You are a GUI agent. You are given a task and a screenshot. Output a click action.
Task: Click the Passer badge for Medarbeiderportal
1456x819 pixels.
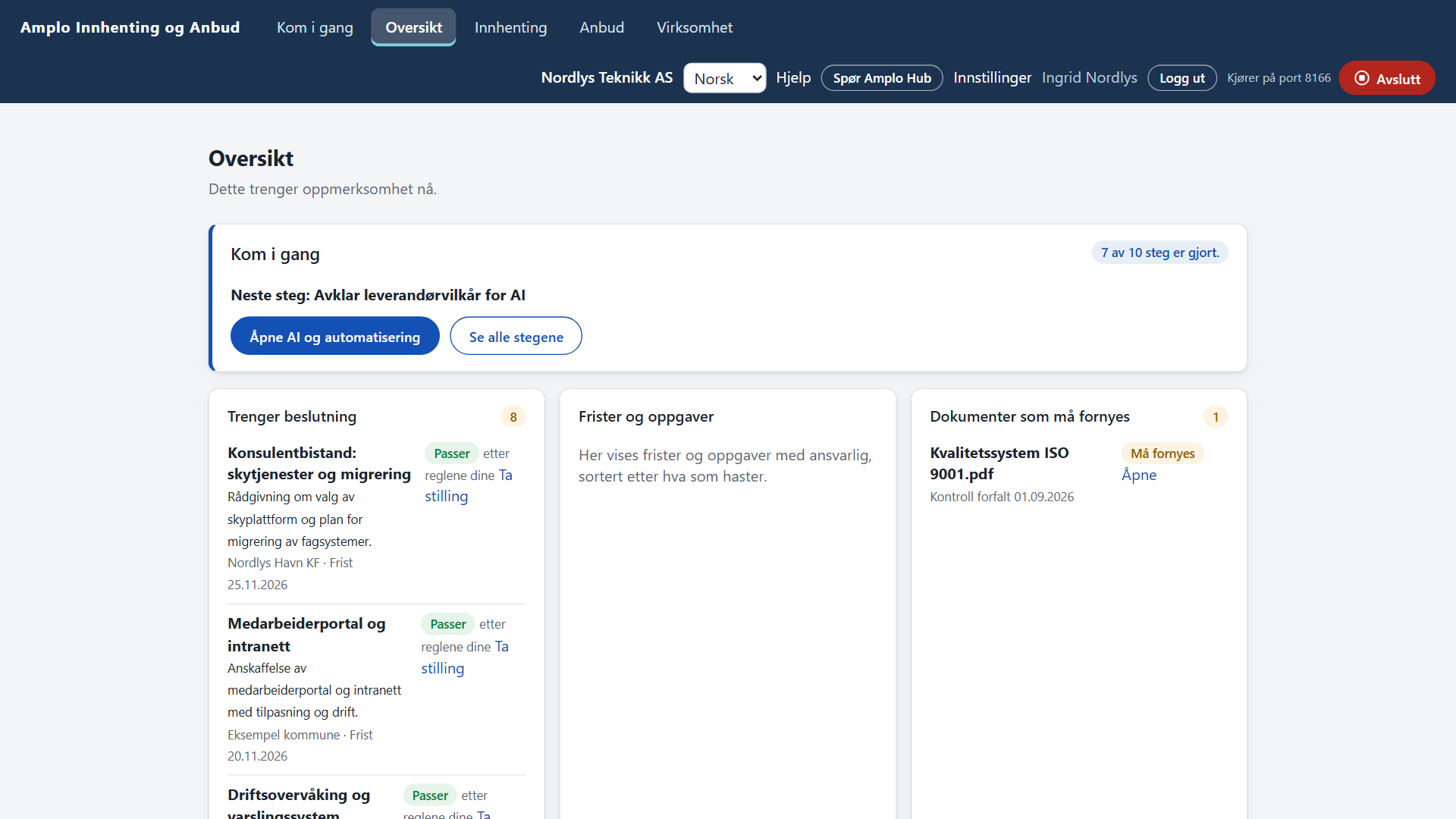pyautogui.click(x=447, y=624)
